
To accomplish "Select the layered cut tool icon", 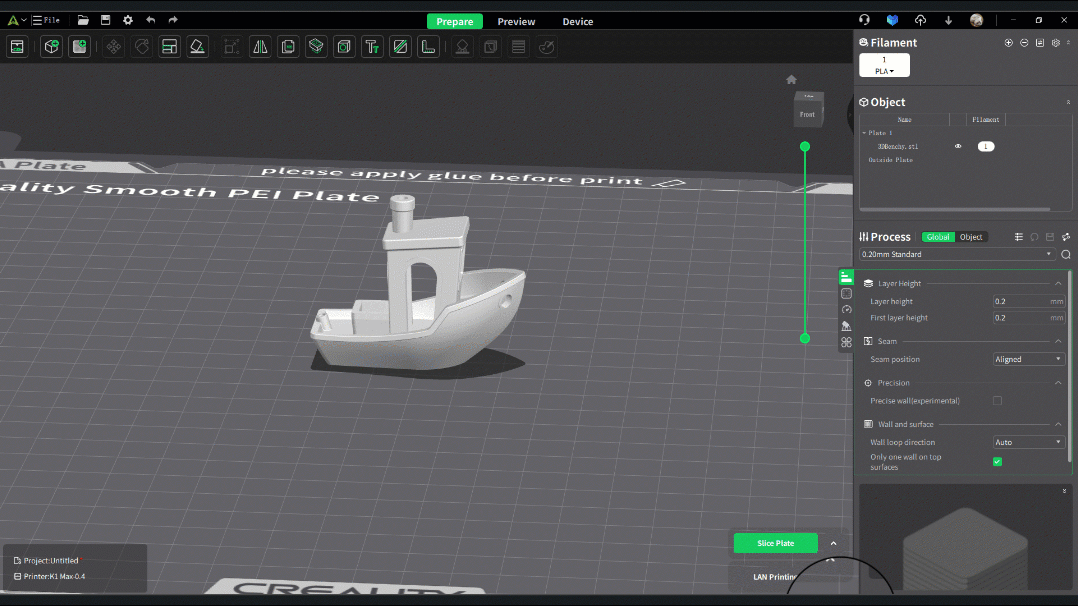I will click(x=316, y=47).
